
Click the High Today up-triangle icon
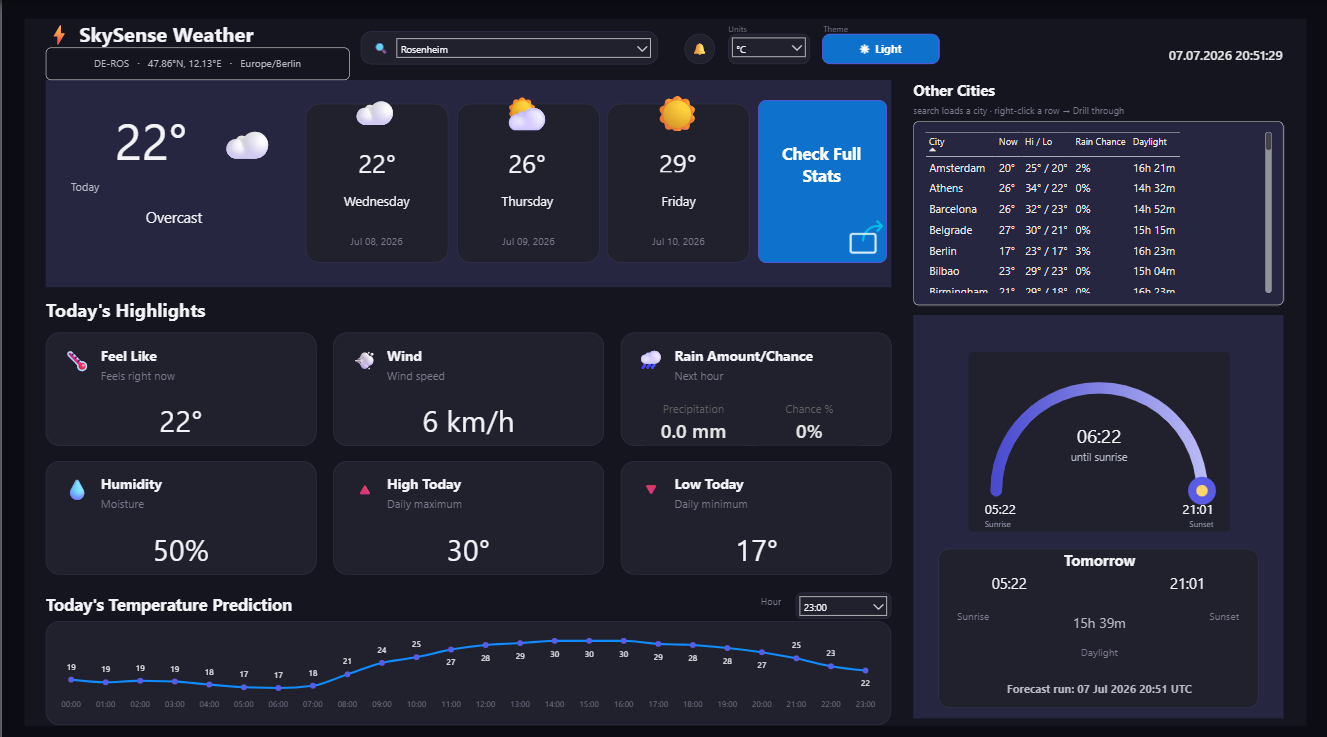pyautogui.click(x=365, y=490)
